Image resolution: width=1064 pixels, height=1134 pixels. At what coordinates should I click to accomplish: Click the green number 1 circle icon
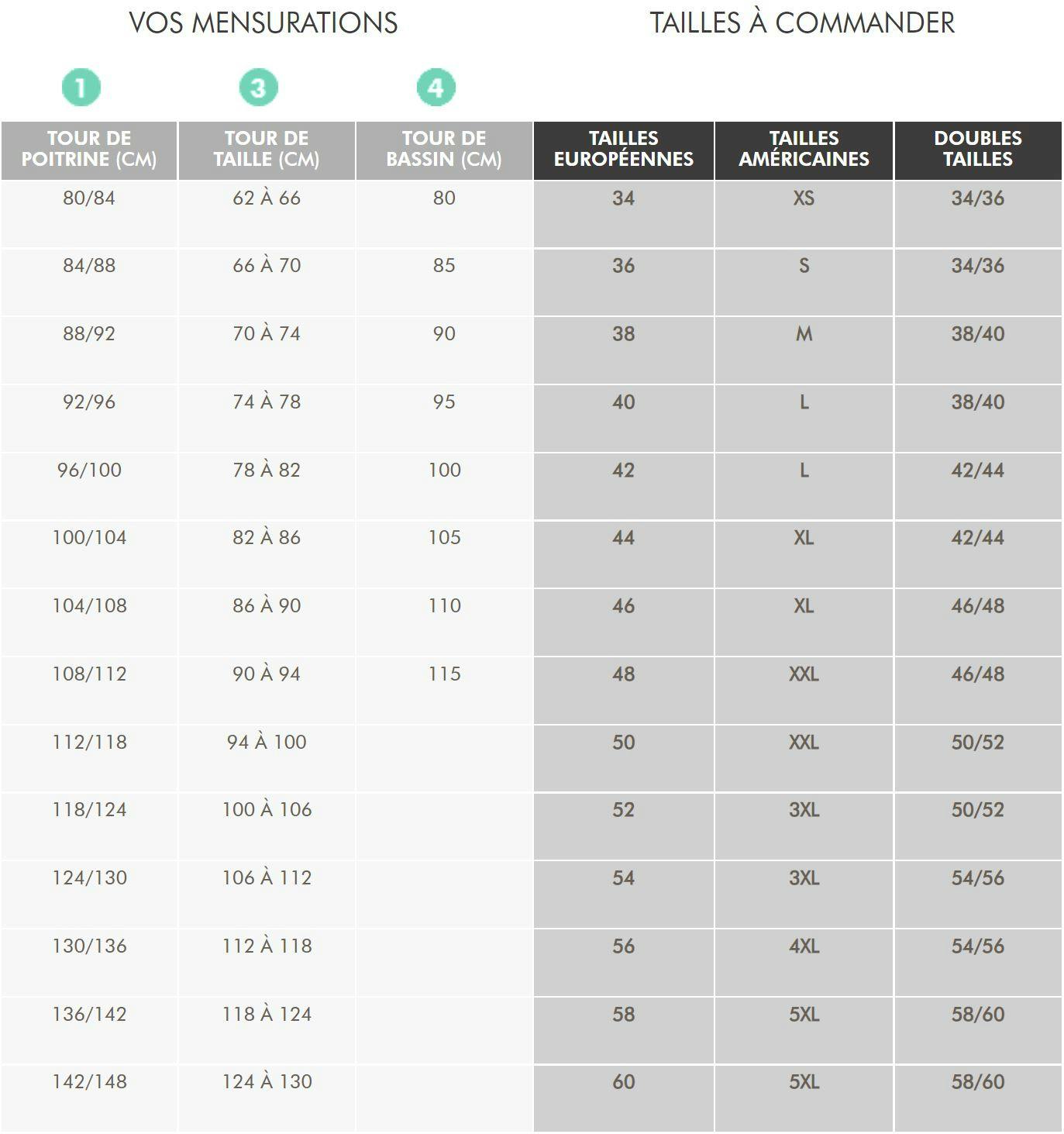[x=81, y=88]
